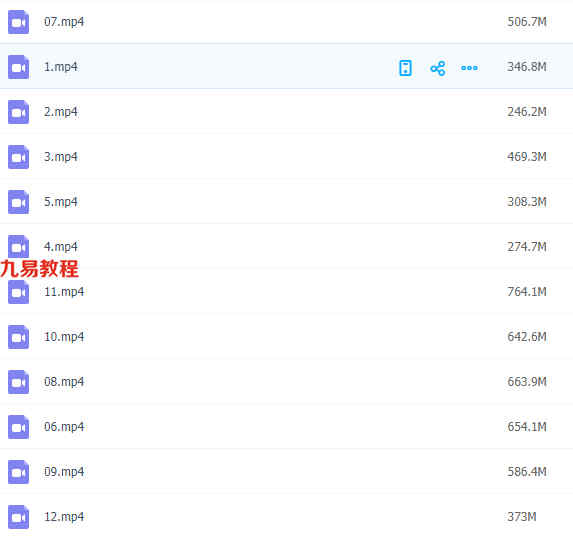Open the file named 1.mp4
The width and height of the screenshot is (573, 536).
coord(61,67)
